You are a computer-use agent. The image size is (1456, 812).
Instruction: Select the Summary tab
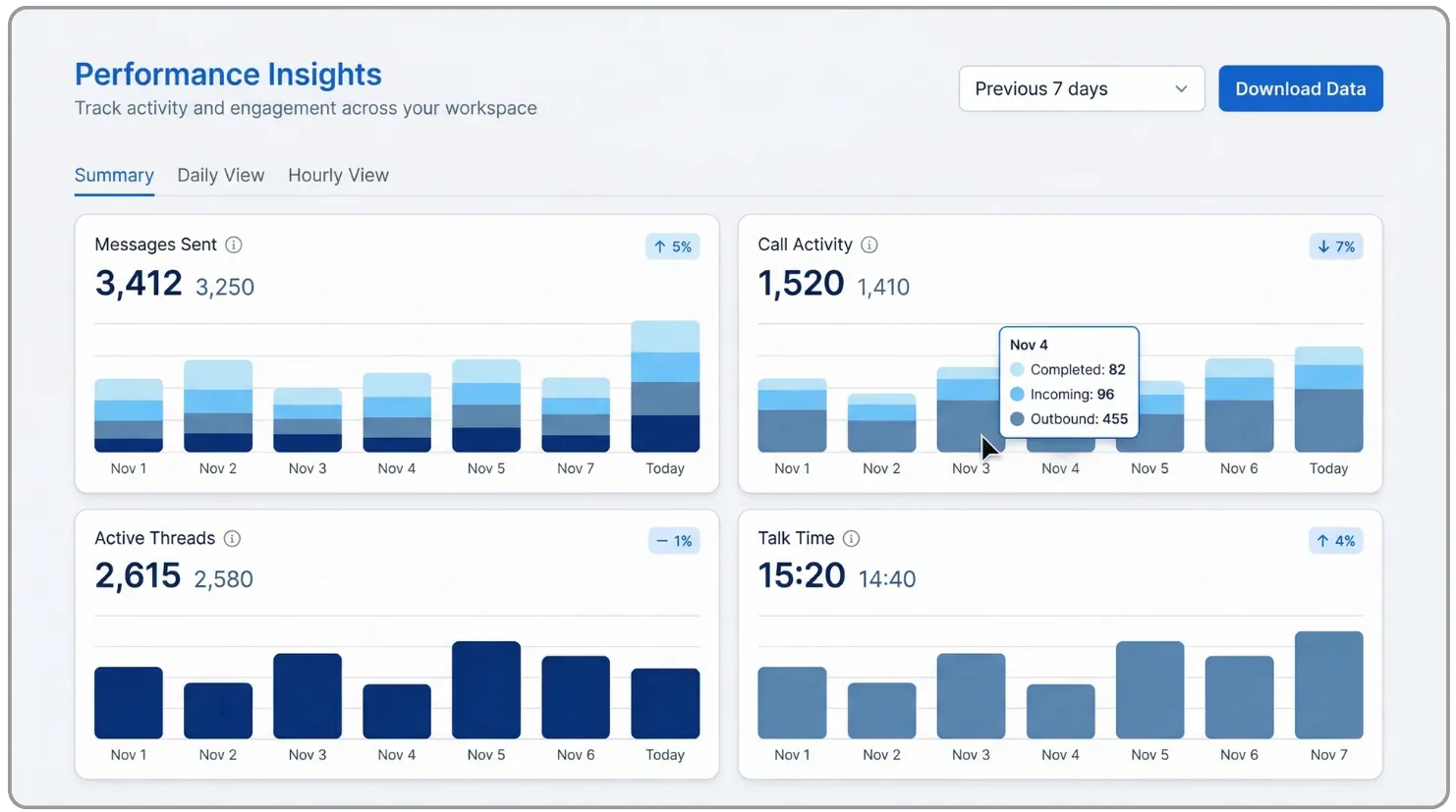[x=114, y=175]
